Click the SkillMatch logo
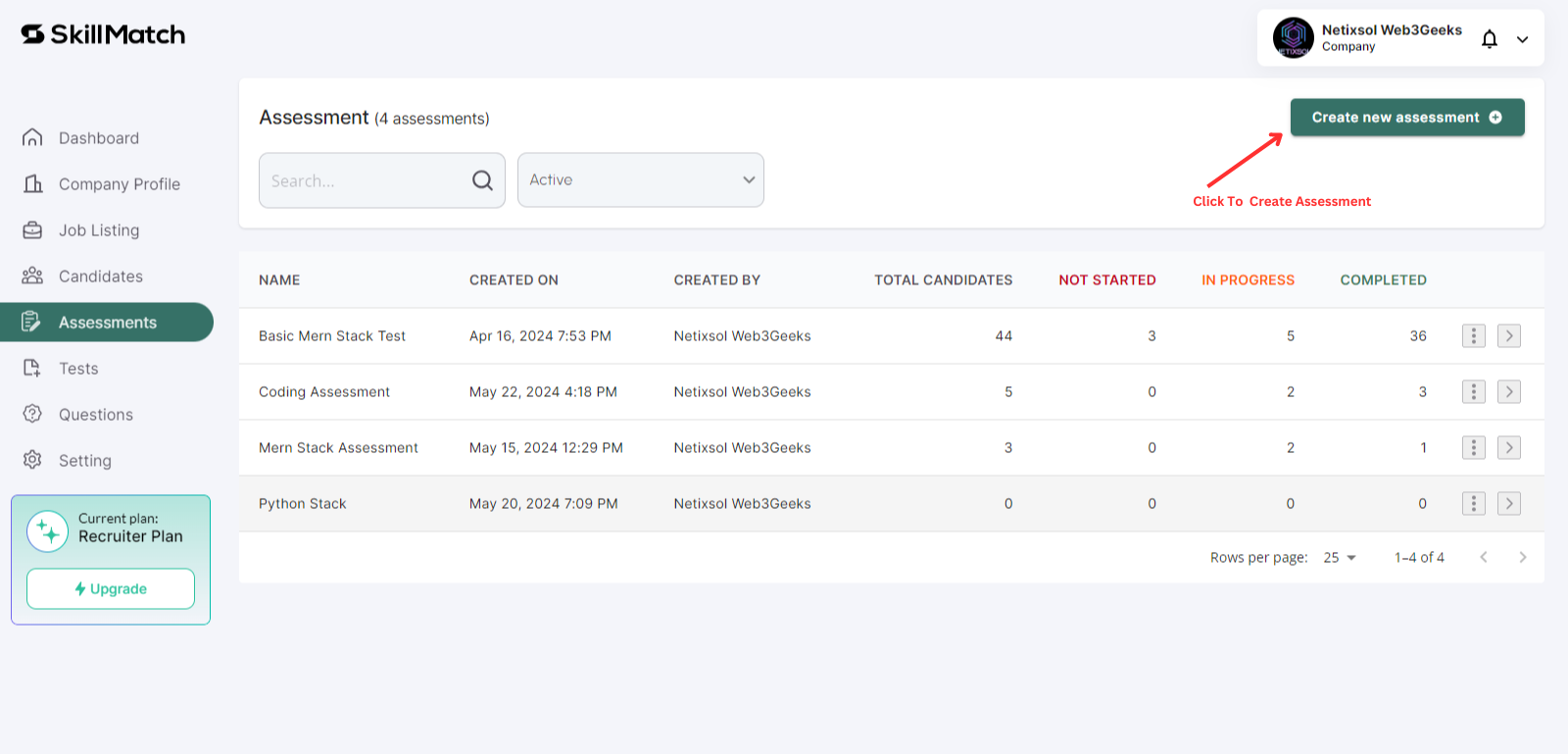Viewport: 1568px width, 754px height. pyautogui.click(x=103, y=34)
